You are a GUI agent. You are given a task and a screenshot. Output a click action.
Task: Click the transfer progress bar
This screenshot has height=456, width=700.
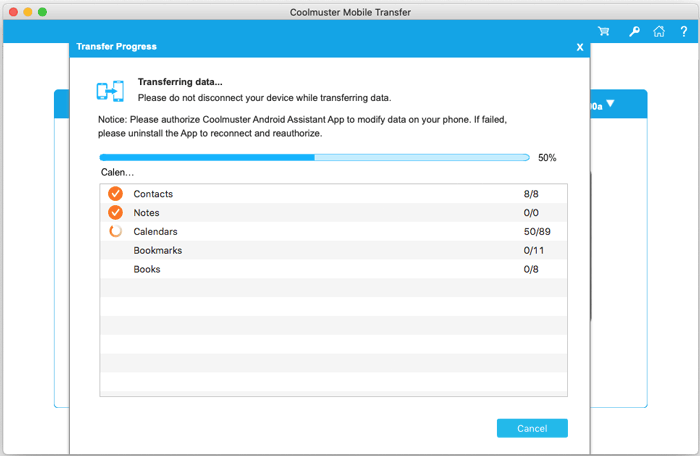(x=314, y=158)
